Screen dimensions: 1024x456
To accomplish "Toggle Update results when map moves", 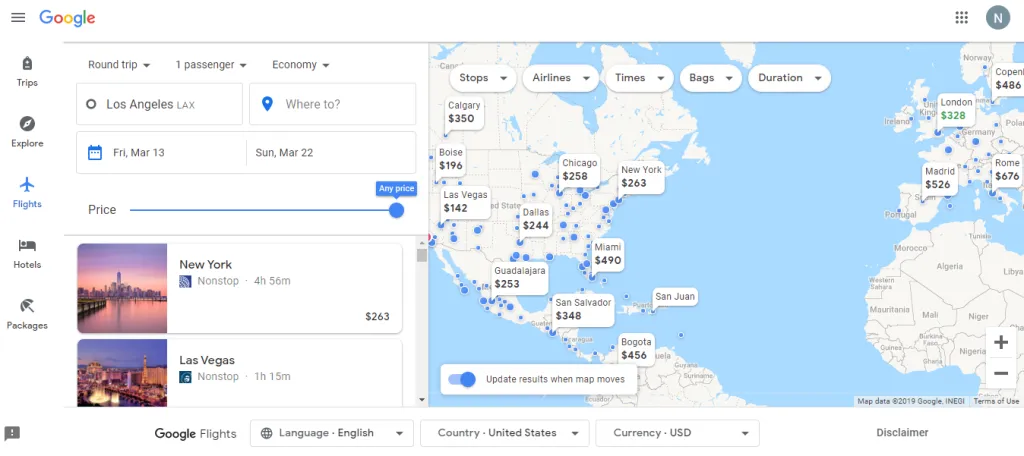I will [462, 379].
